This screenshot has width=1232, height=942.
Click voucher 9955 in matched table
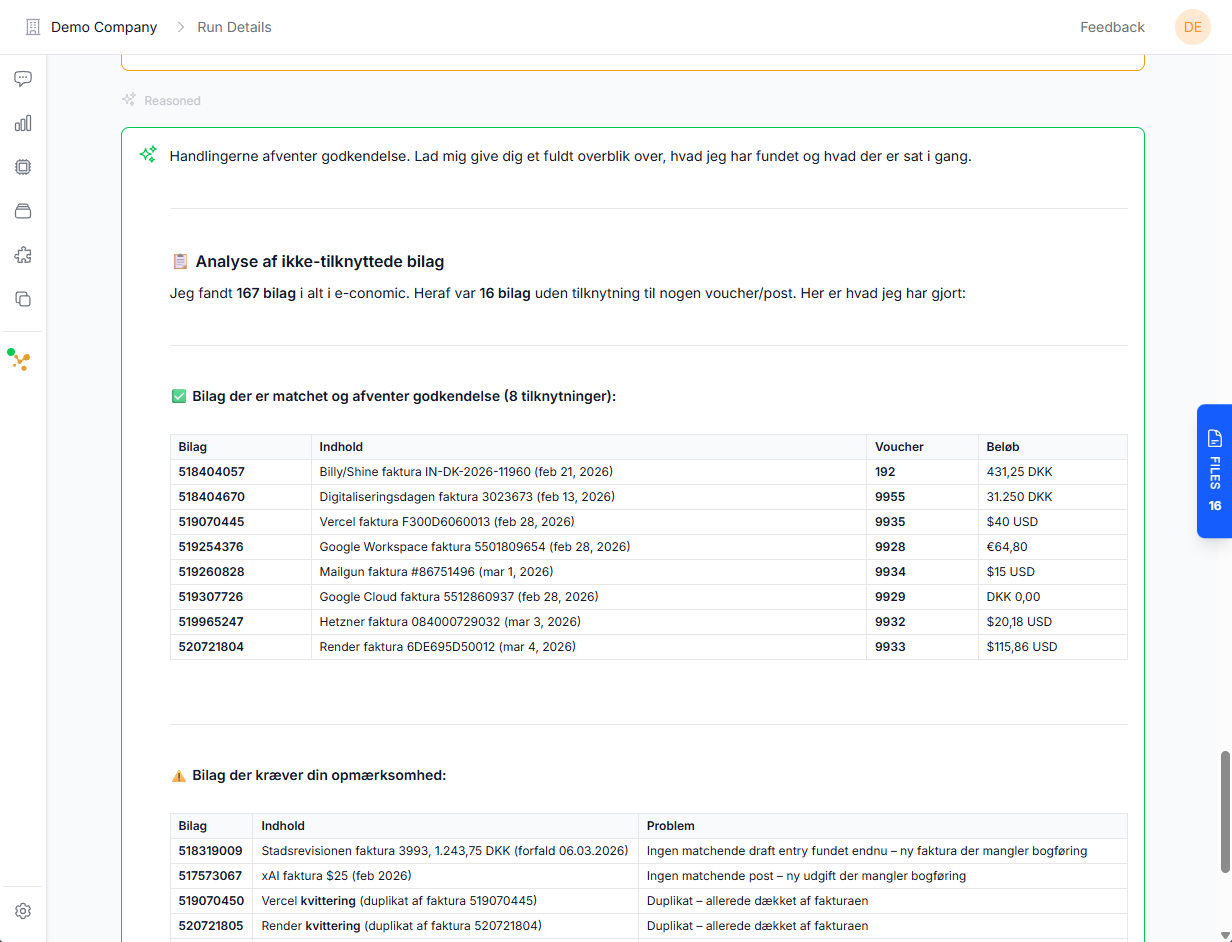(x=890, y=497)
